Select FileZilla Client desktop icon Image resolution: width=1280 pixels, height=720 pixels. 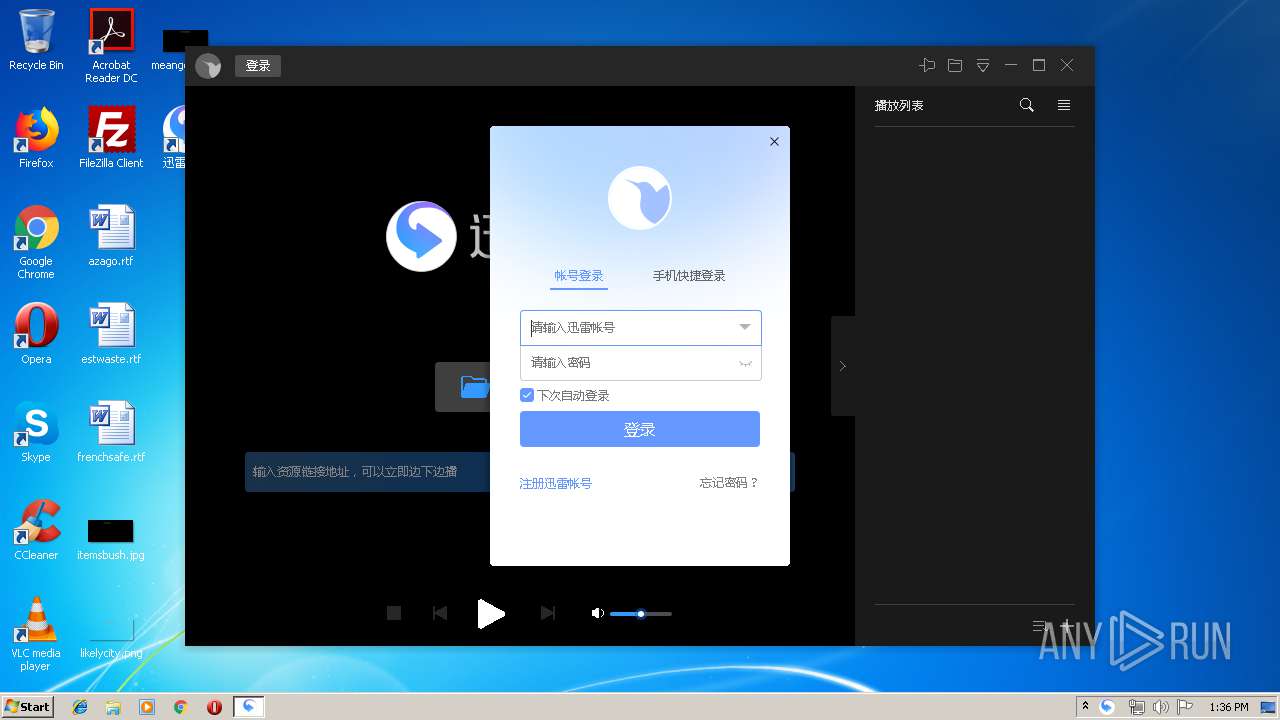111,138
